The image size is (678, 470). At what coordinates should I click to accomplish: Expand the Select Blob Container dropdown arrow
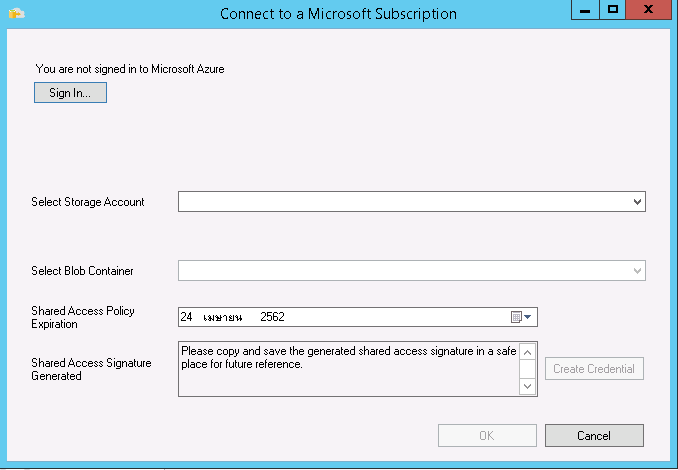pos(638,270)
